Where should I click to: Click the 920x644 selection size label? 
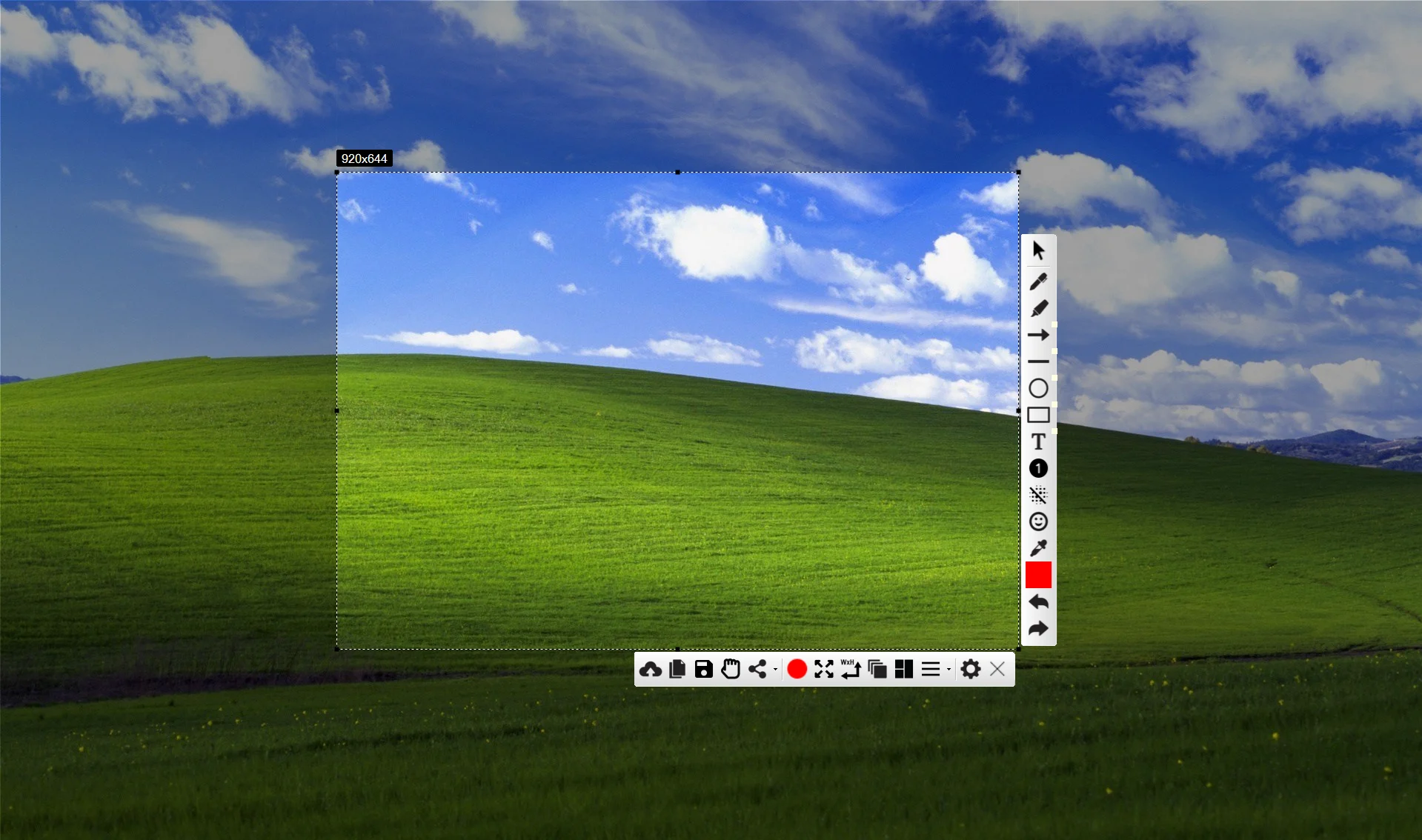pyautogui.click(x=364, y=159)
